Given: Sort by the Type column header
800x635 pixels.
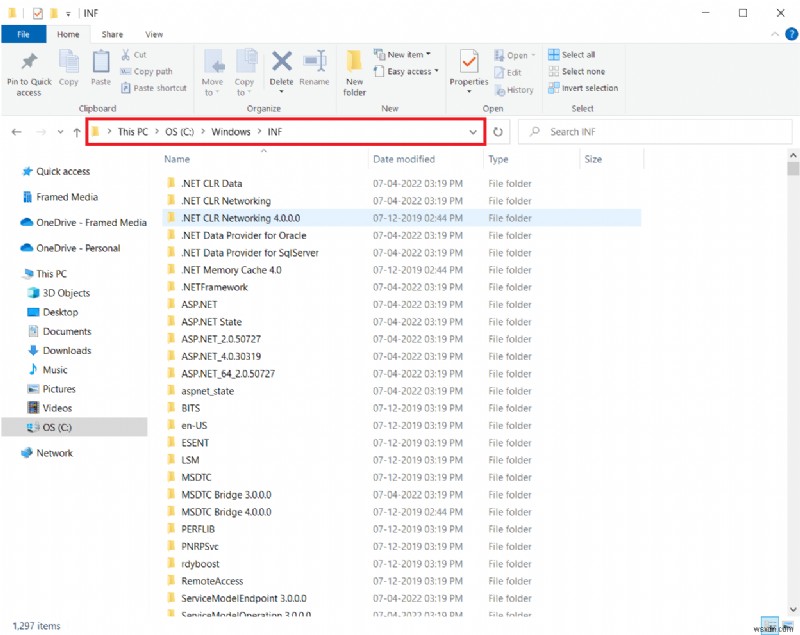Looking at the screenshot, I should coord(498,159).
